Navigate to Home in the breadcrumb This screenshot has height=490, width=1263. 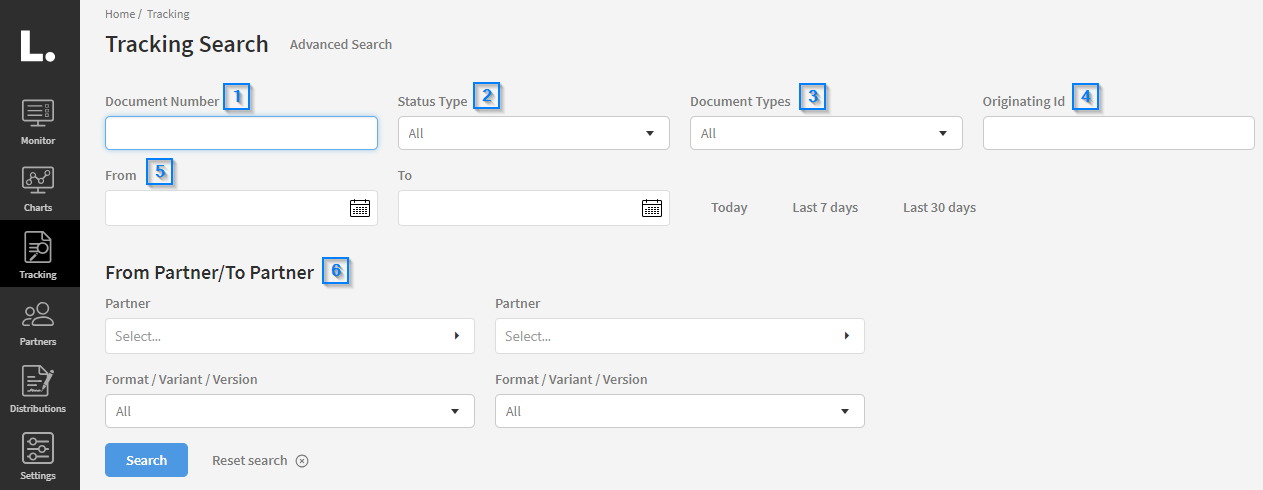[x=119, y=14]
